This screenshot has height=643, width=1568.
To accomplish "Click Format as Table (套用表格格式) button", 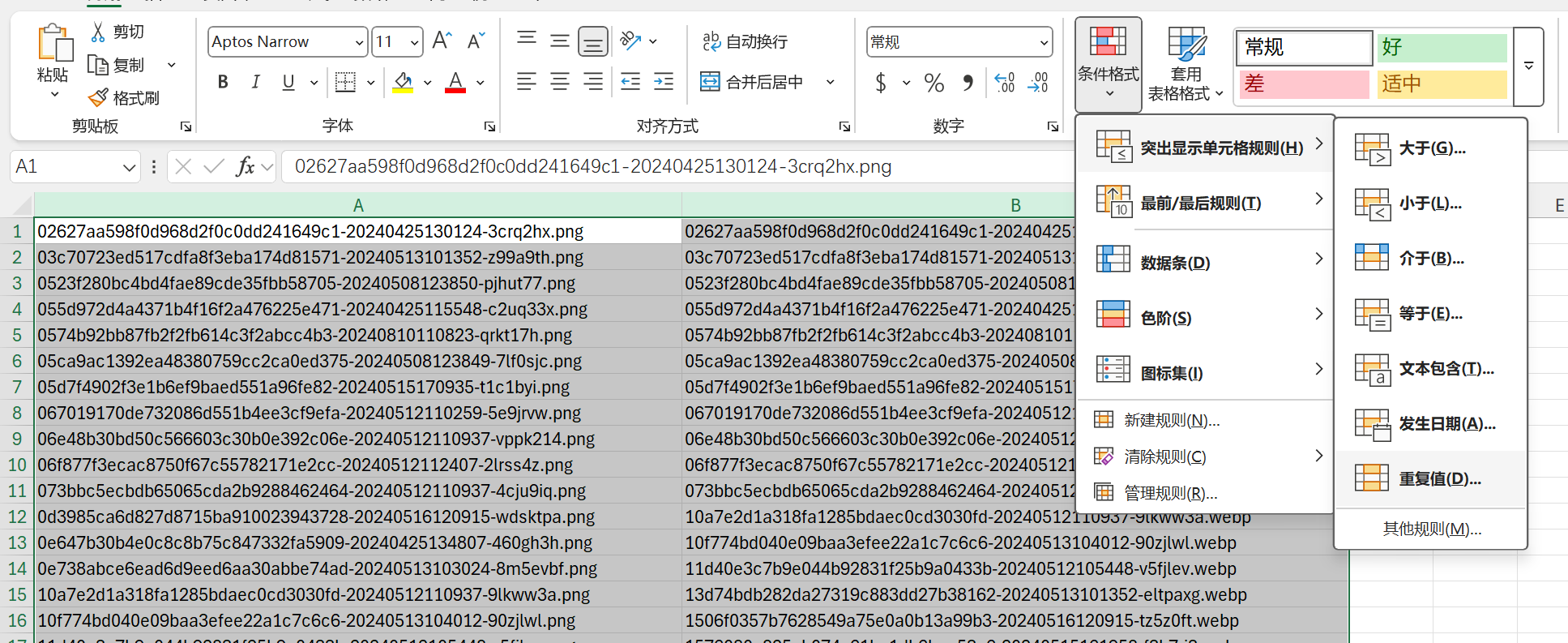I will point(1185,65).
